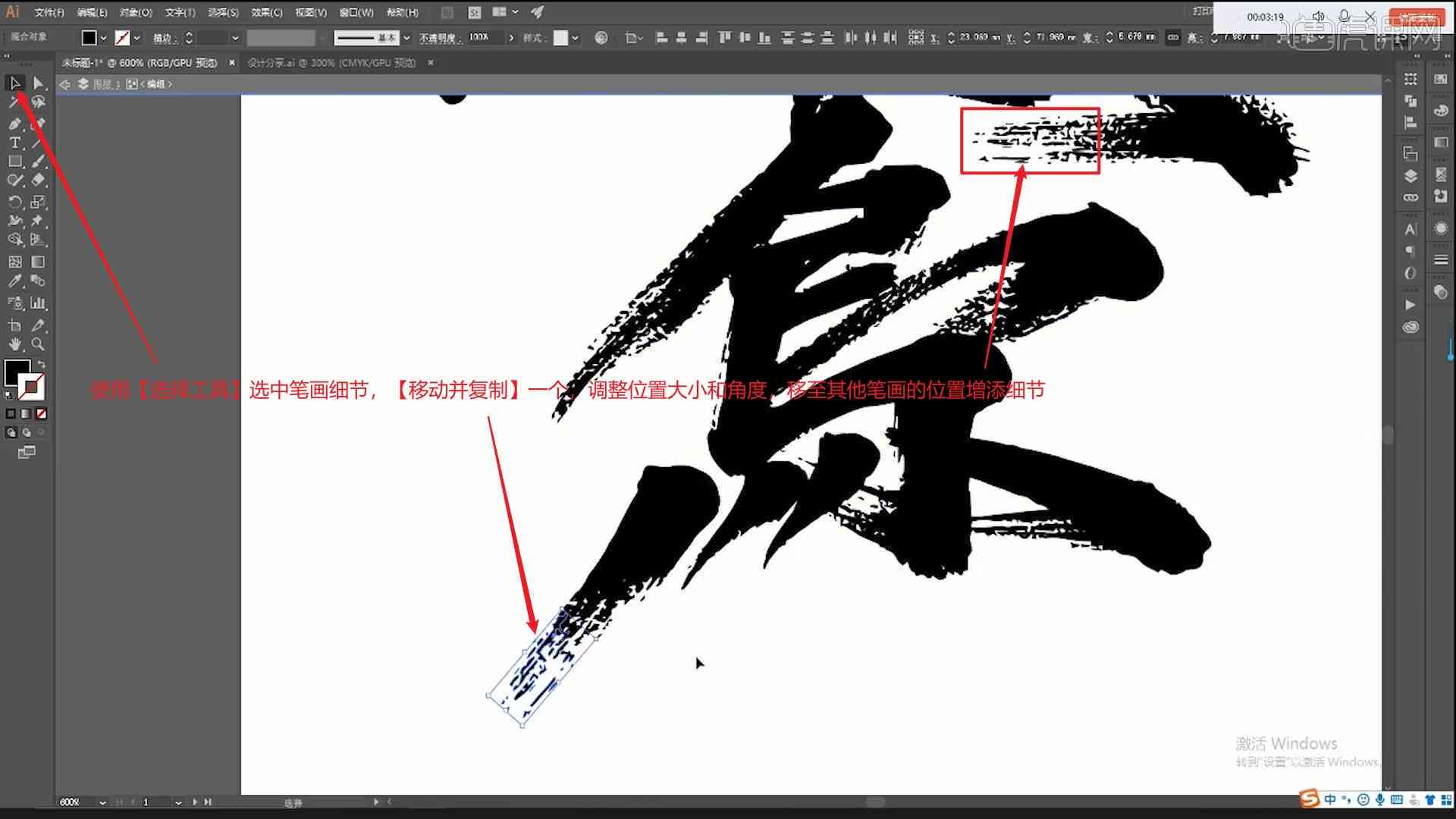Select the Lasso tool
This screenshot has width=1456, height=819.
click(x=38, y=102)
